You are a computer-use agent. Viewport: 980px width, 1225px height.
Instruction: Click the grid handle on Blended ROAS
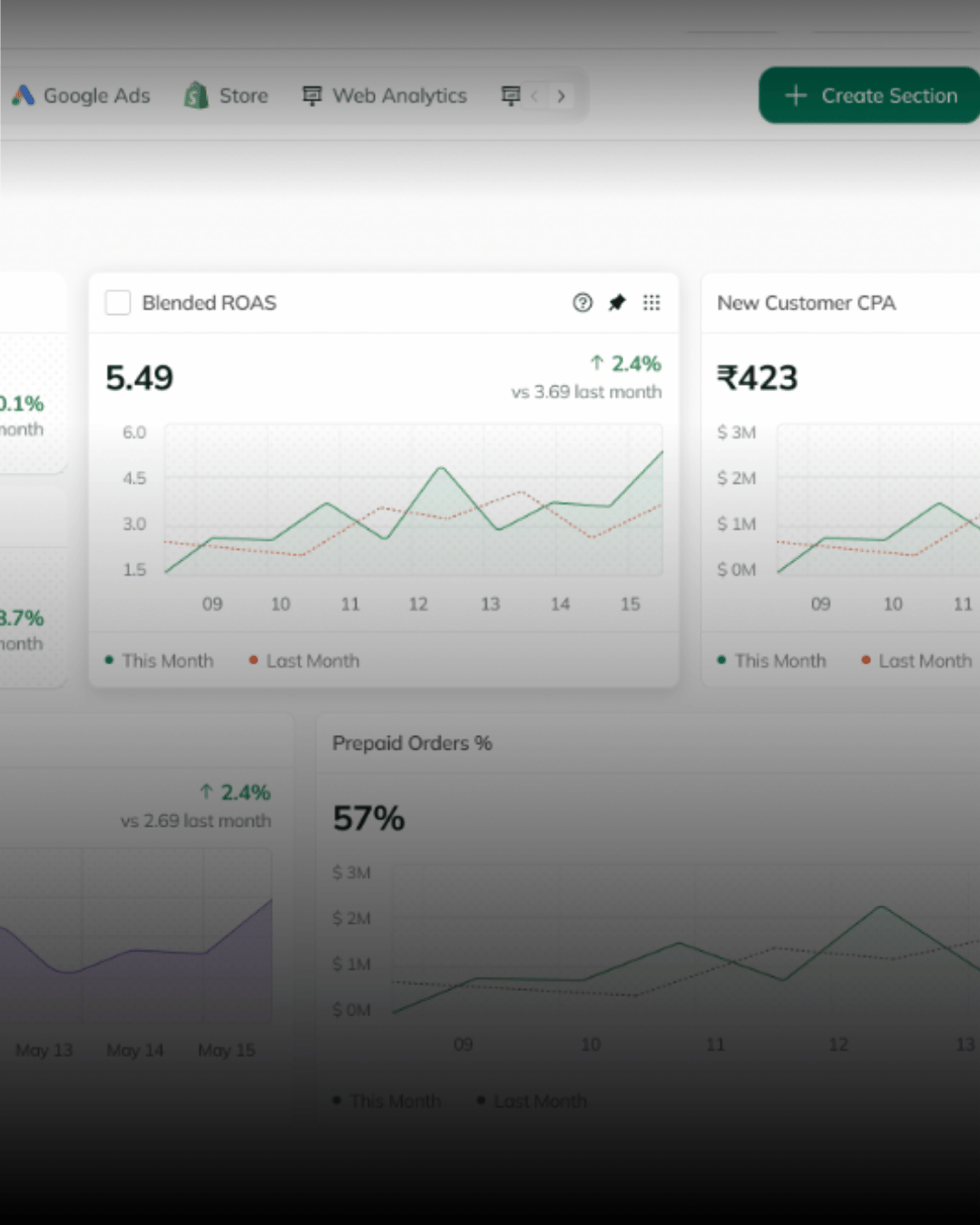point(652,303)
